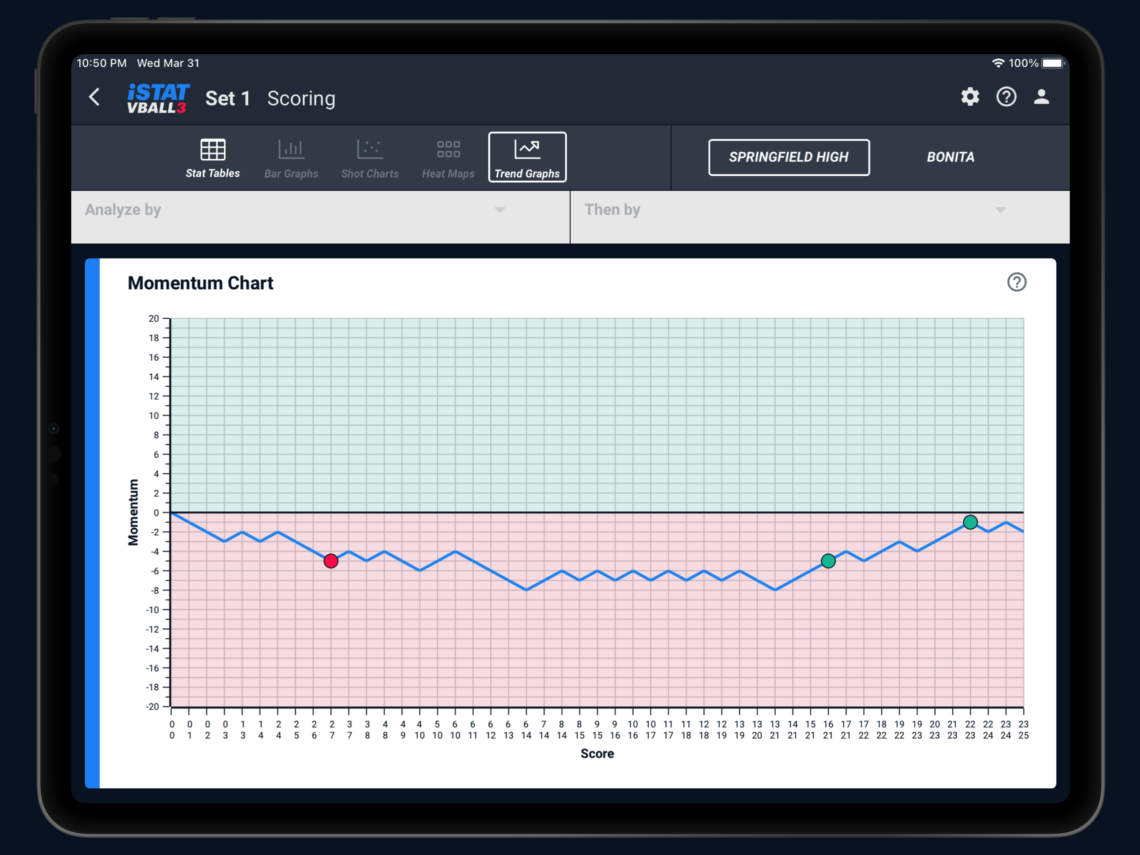
Task: Select the Springfield High team
Action: tap(788, 157)
